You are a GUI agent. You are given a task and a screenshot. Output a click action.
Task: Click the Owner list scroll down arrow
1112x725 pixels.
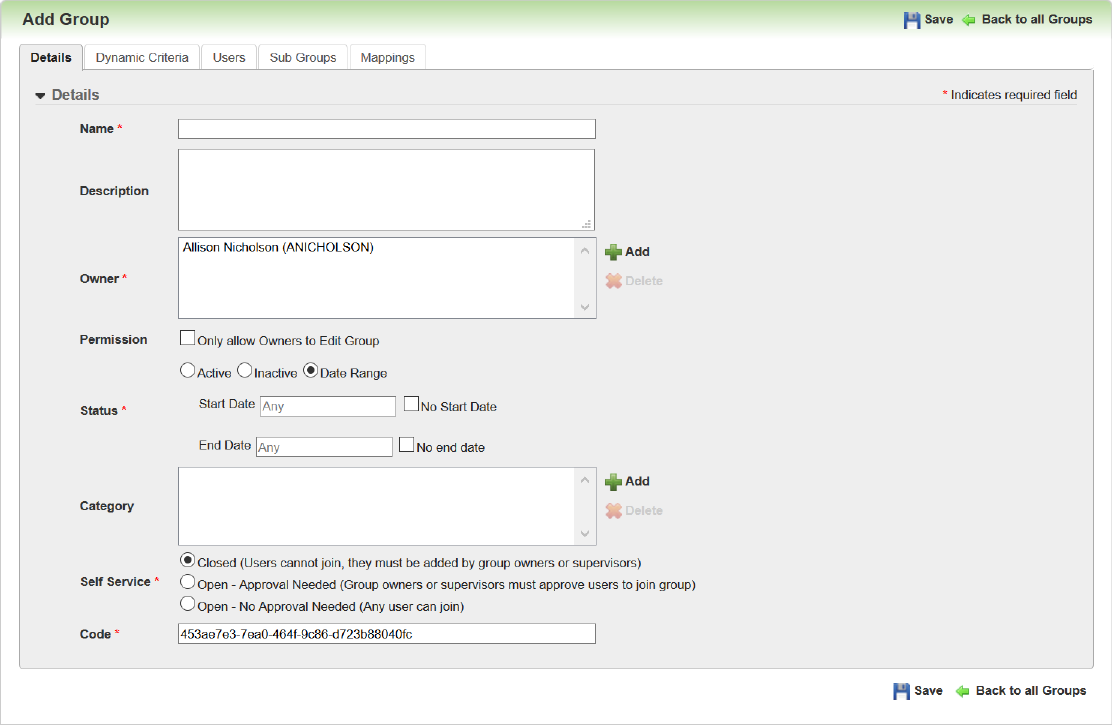(x=586, y=308)
